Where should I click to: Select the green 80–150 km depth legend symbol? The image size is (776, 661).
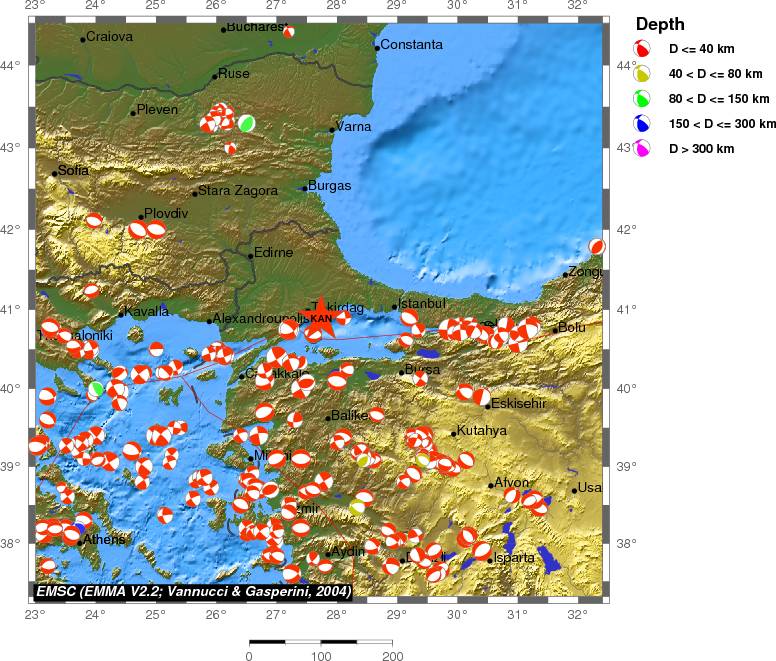[x=644, y=98]
